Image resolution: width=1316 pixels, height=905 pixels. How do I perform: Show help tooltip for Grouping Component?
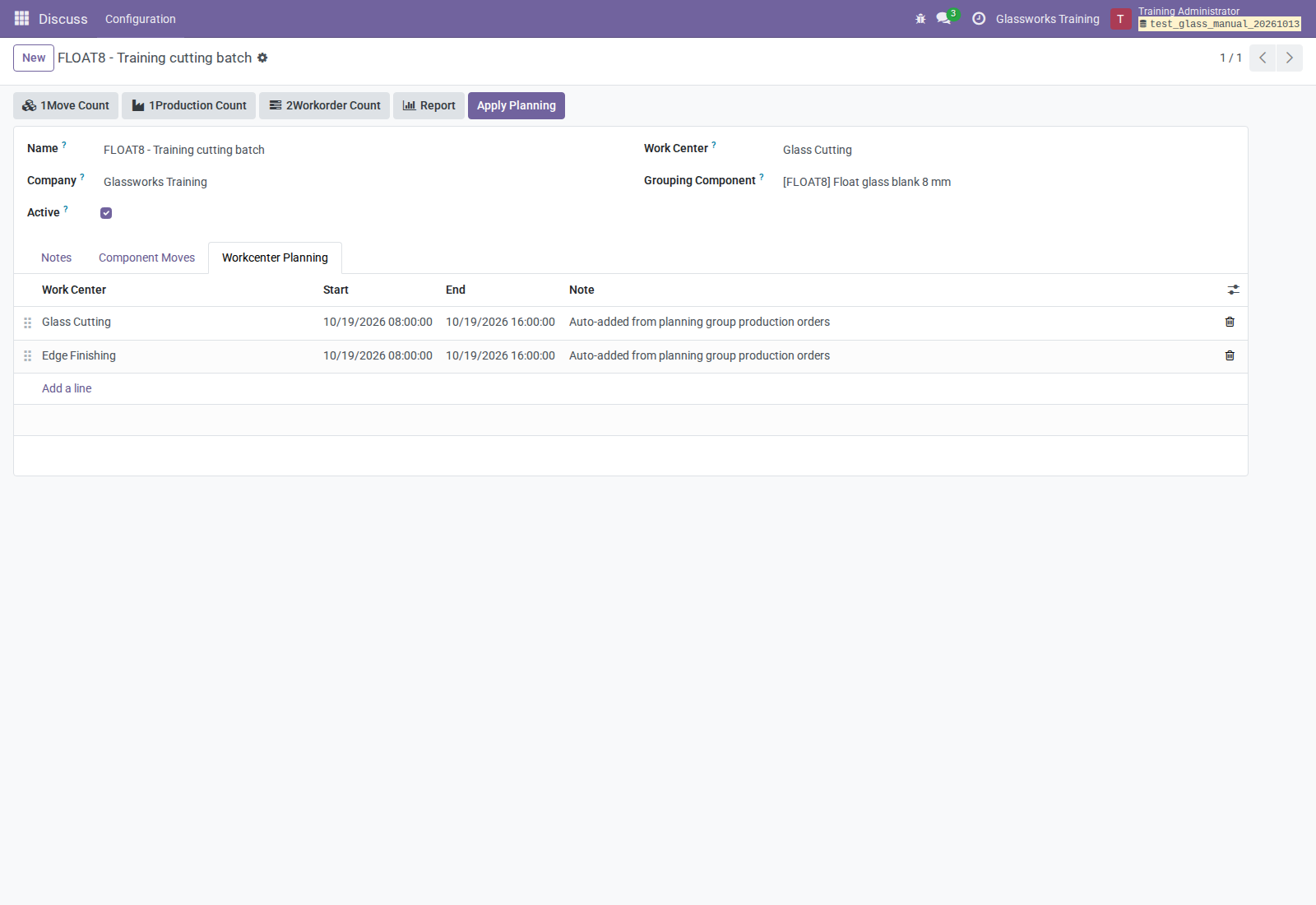[x=762, y=177]
